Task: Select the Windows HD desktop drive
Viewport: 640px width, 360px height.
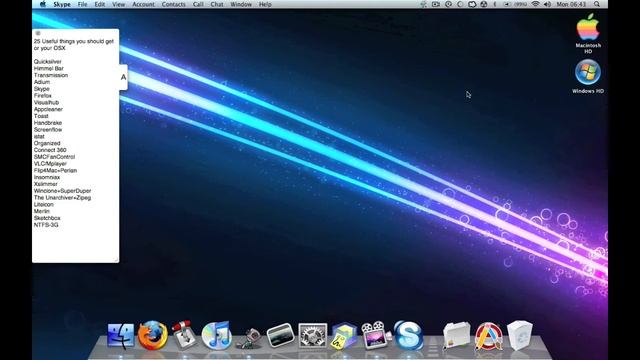Action: [588, 77]
